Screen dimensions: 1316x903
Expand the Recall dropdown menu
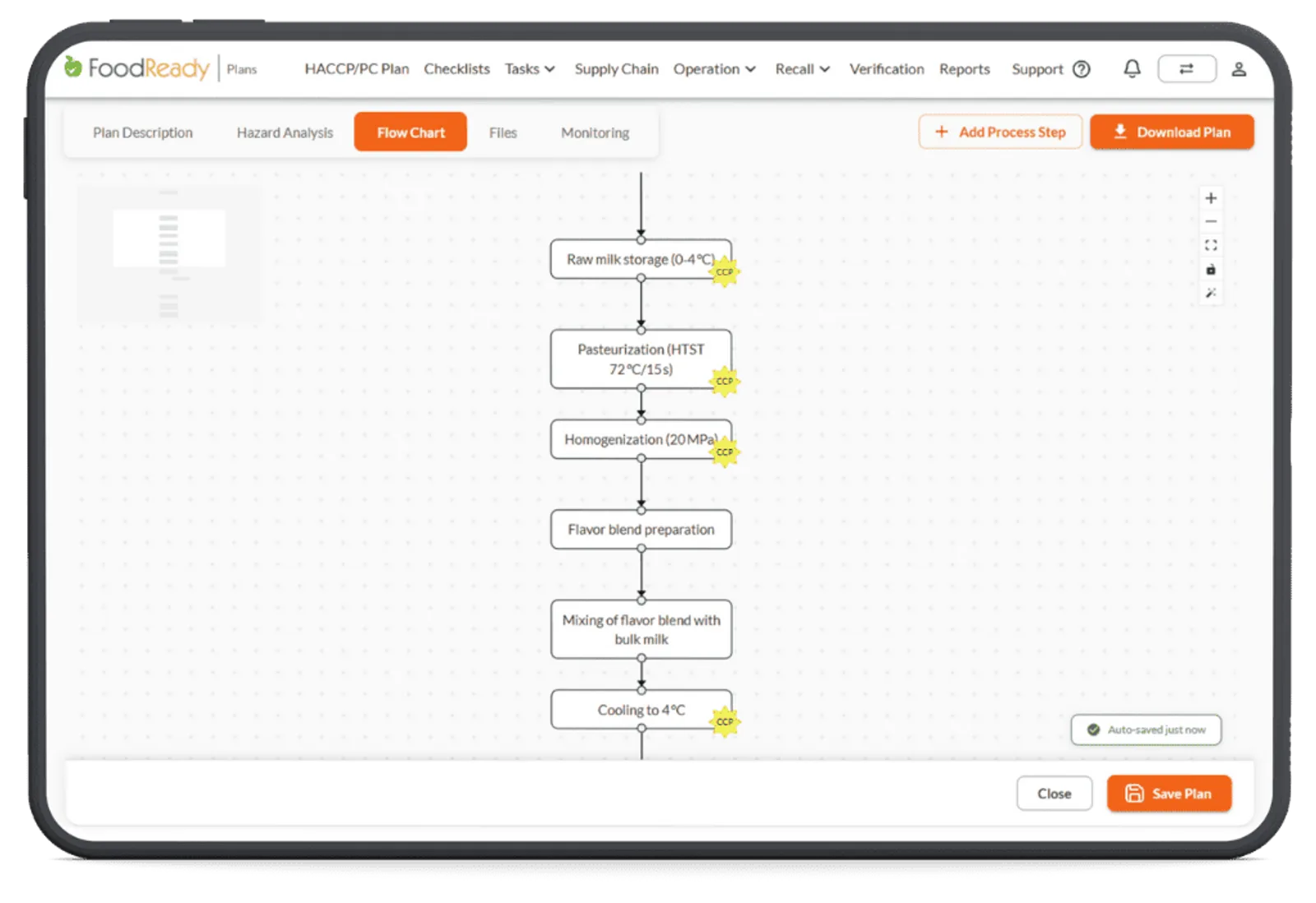click(x=802, y=69)
